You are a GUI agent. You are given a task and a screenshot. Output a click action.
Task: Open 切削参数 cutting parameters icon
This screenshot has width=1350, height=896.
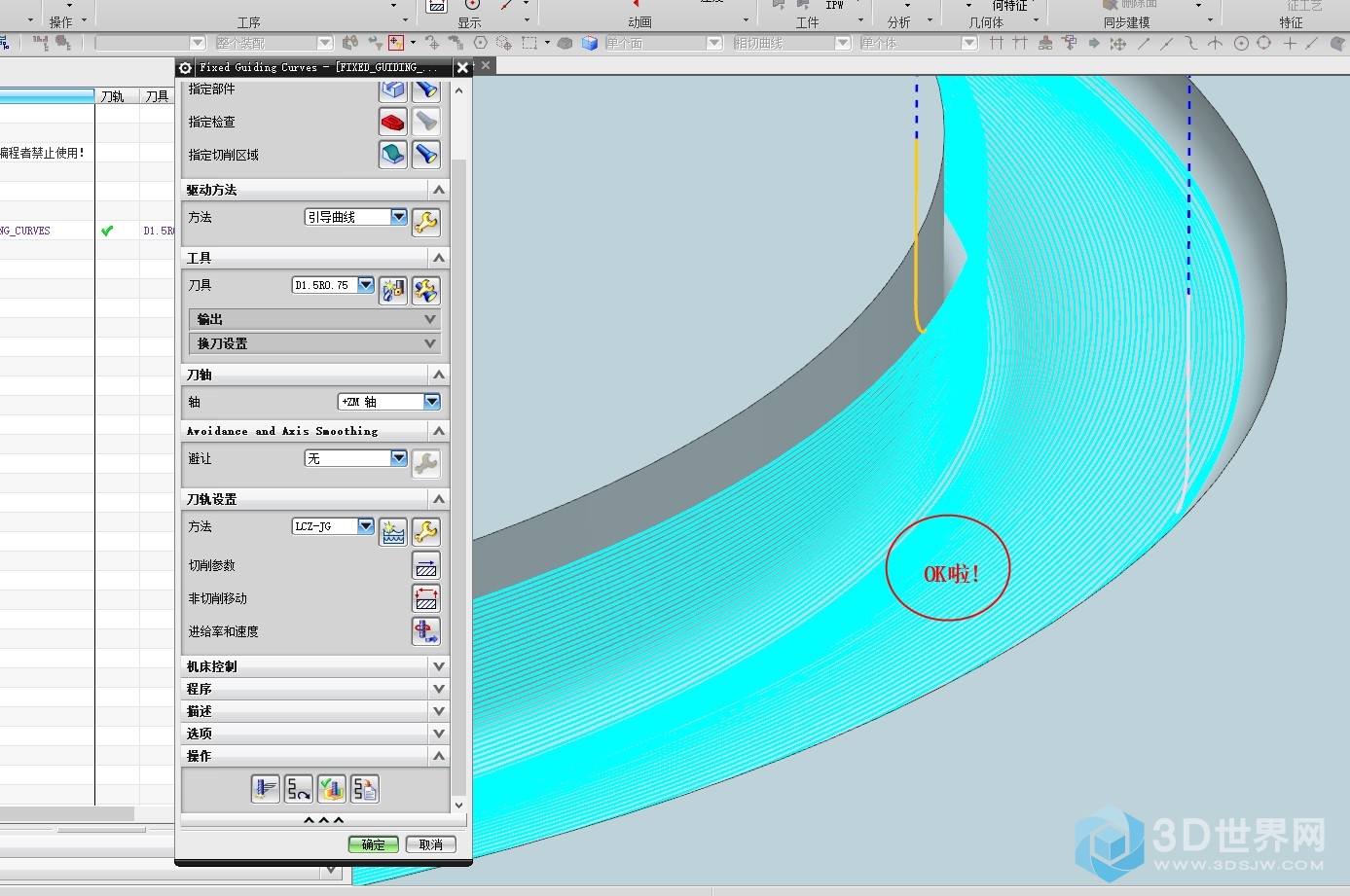click(x=426, y=566)
